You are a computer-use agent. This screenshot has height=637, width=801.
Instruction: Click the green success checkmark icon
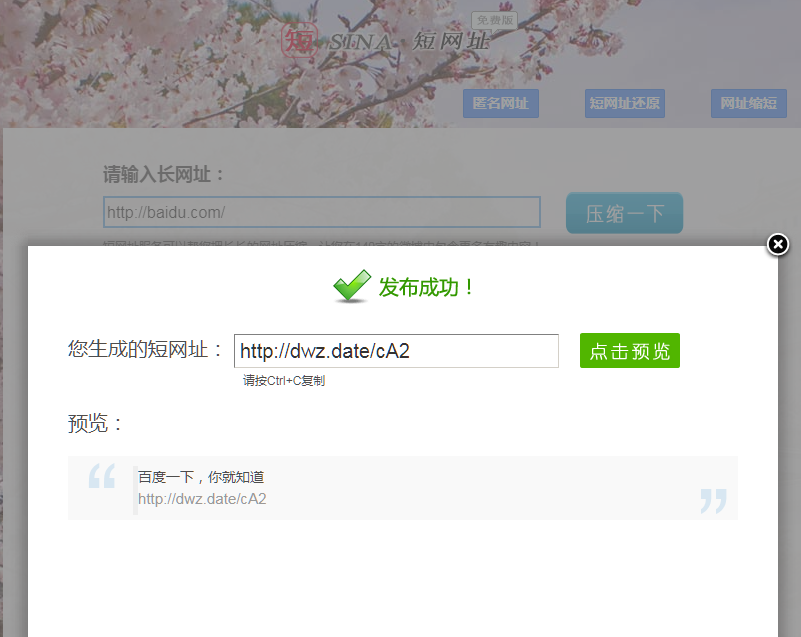(x=351, y=286)
